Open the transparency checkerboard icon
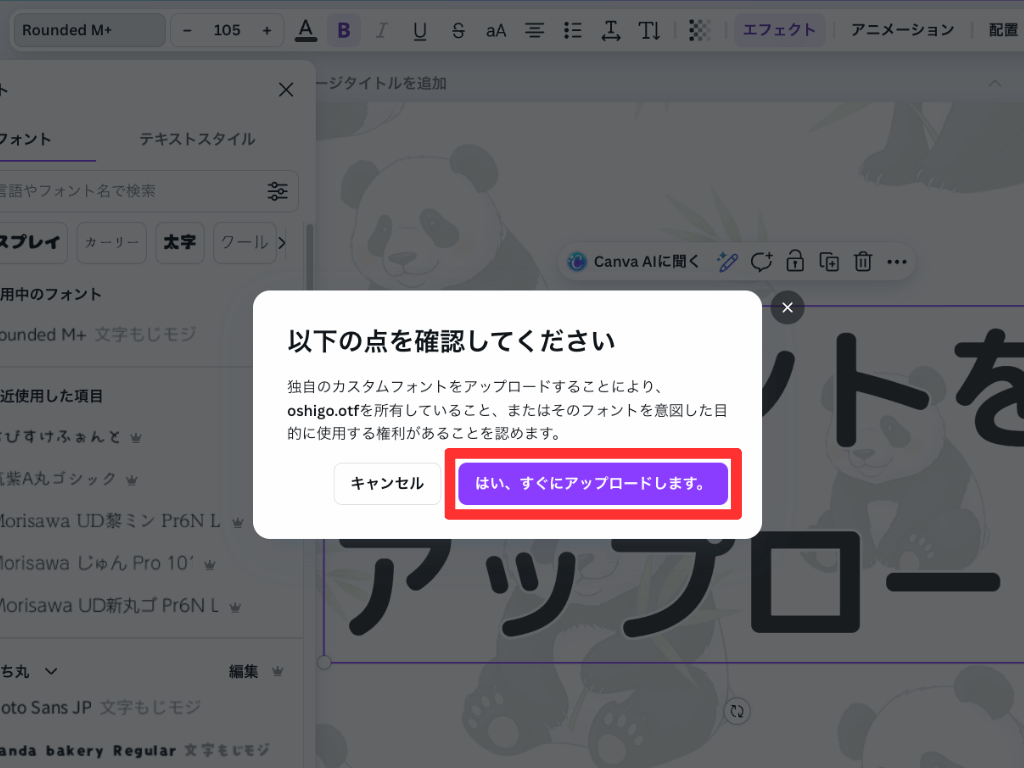The width and height of the screenshot is (1024, 768). point(698,30)
